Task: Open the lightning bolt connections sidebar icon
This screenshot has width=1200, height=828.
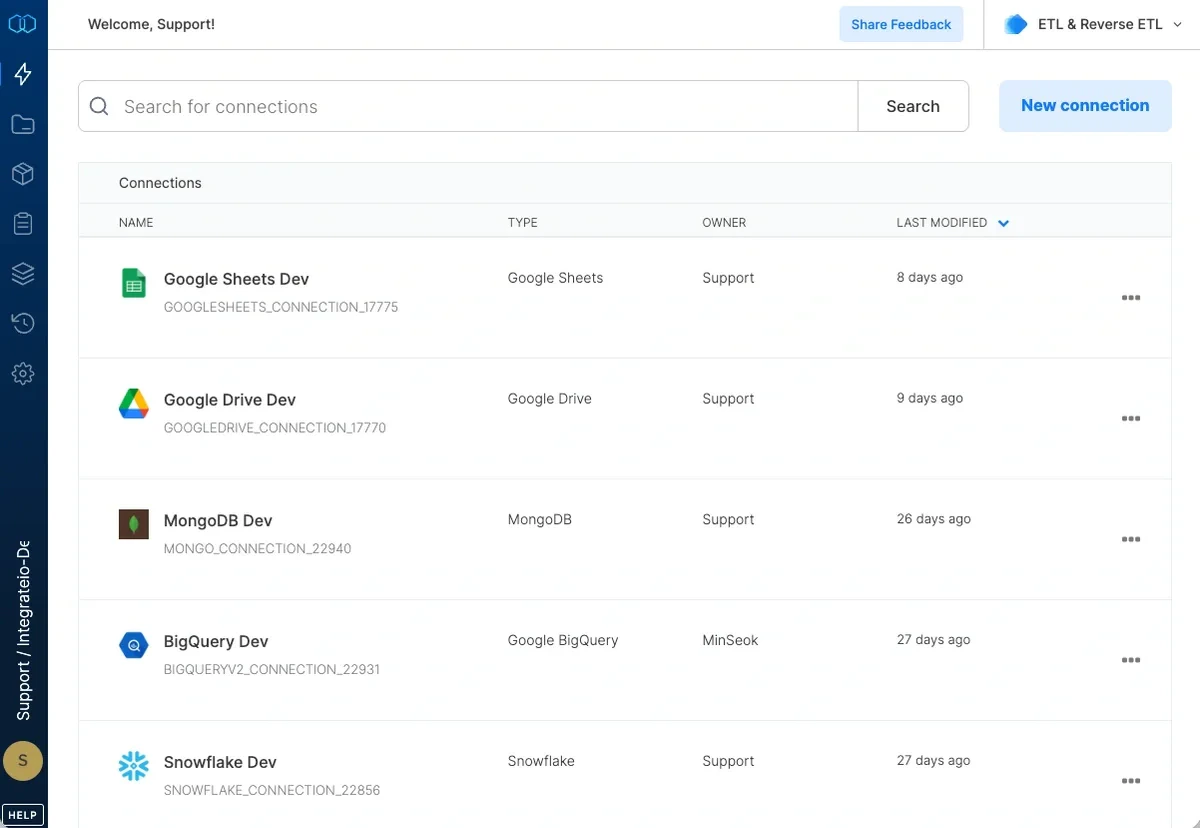Action: point(23,74)
